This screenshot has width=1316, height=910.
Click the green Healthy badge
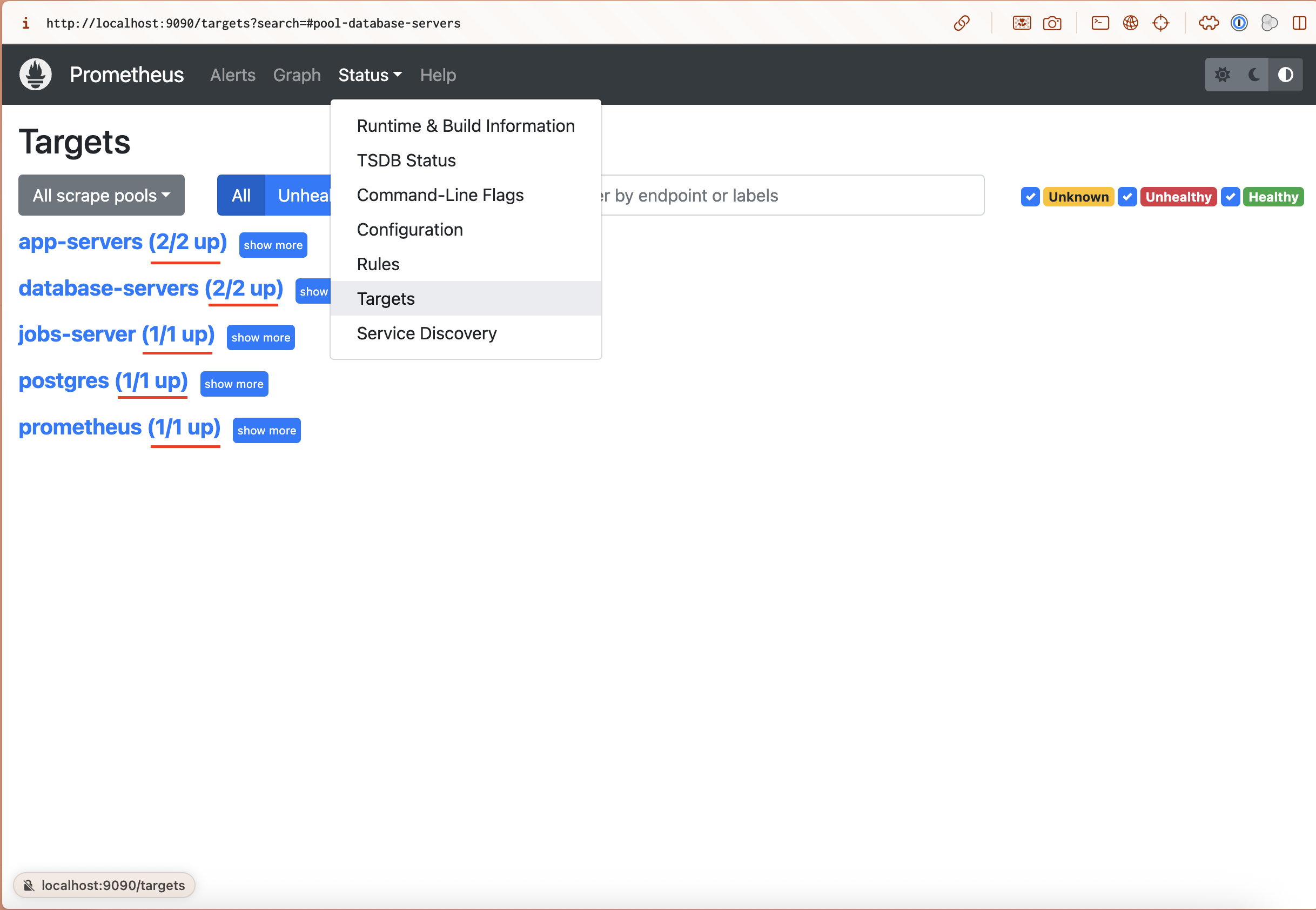1273,197
